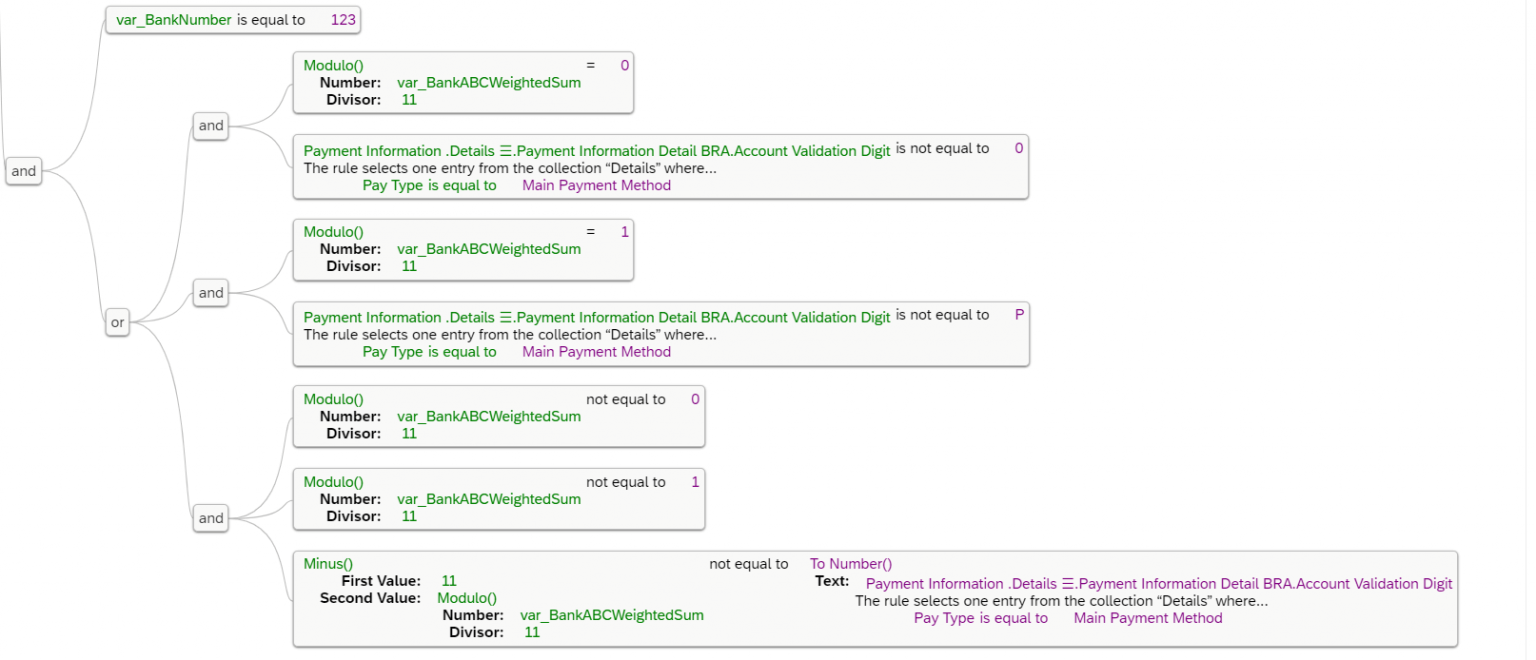Edit the value 123 for var_BankNumber
The width and height of the screenshot is (1536, 660).
coord(343,19)
